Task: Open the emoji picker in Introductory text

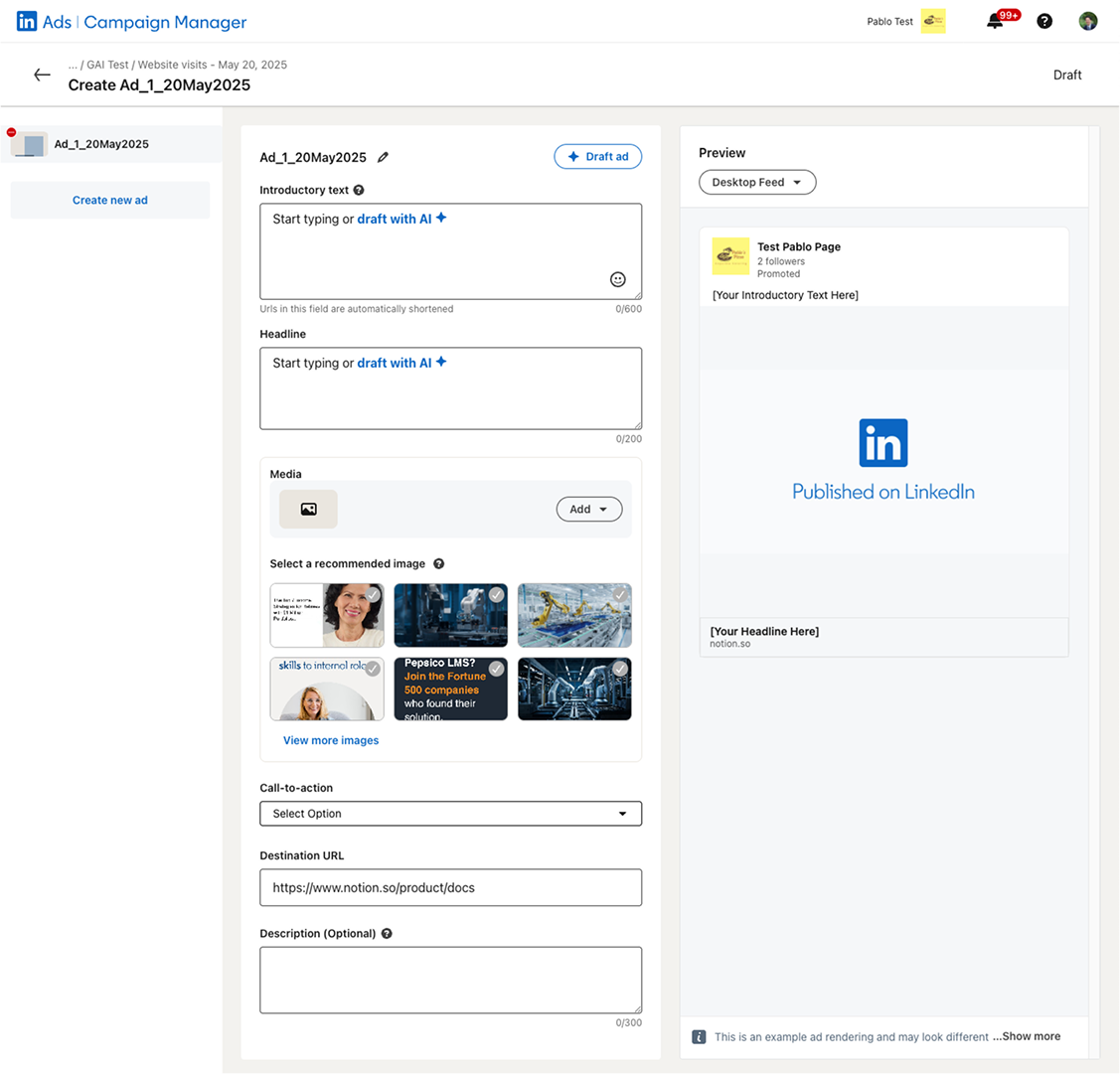Action: (618, 279)
